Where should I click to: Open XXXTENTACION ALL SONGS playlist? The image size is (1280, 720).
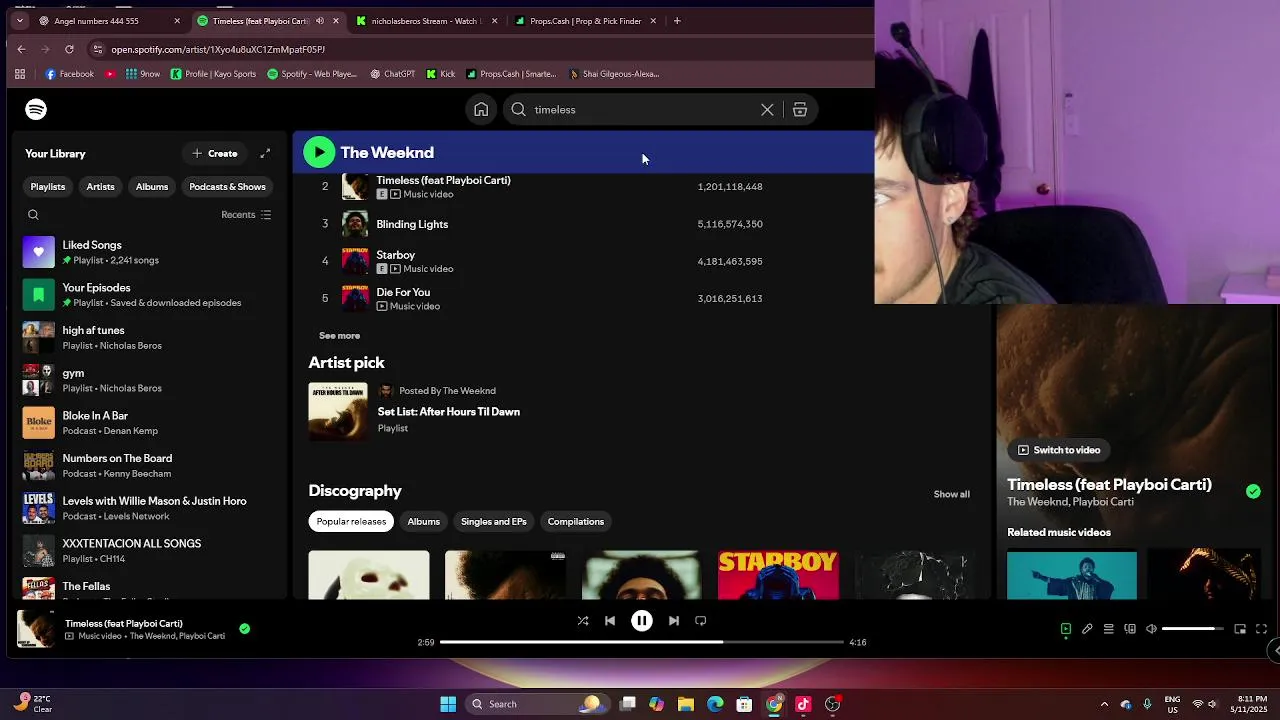[148, 551]
